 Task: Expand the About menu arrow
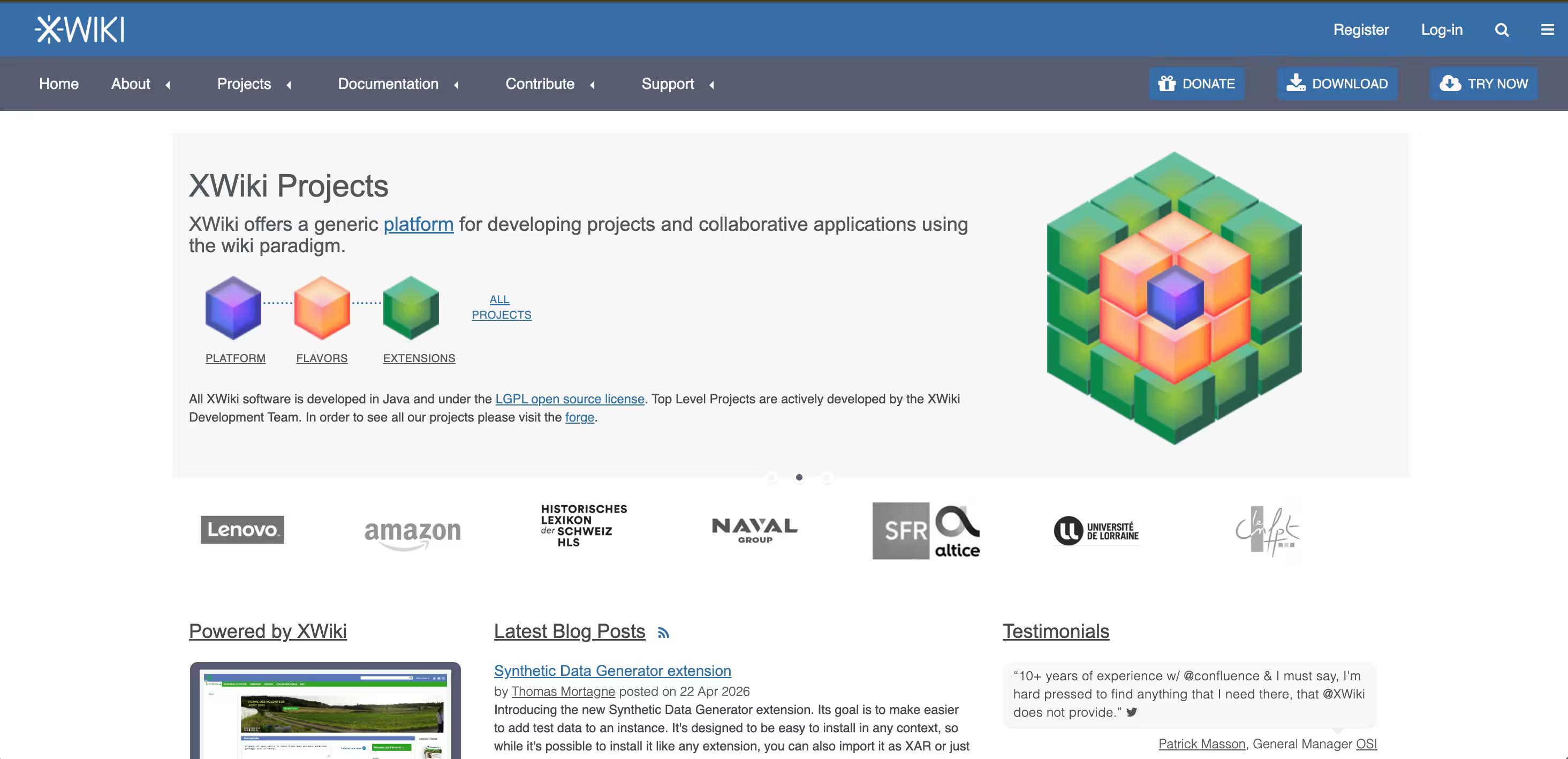click(x=168, y=85)
